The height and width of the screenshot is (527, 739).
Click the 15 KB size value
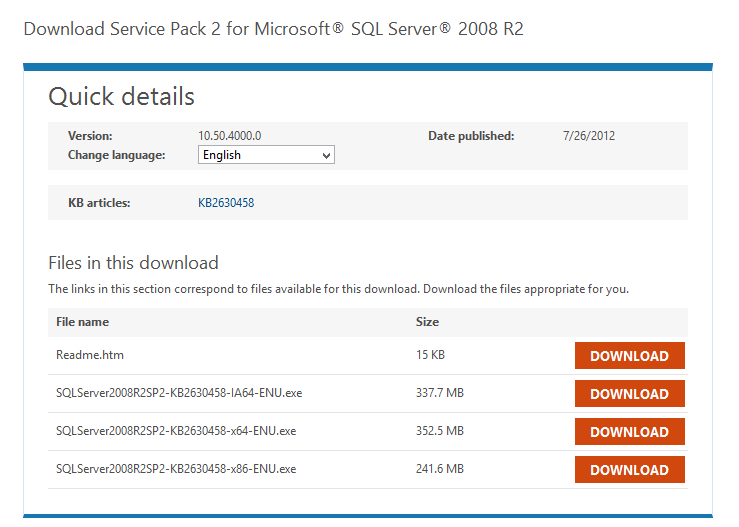[431, 355]
